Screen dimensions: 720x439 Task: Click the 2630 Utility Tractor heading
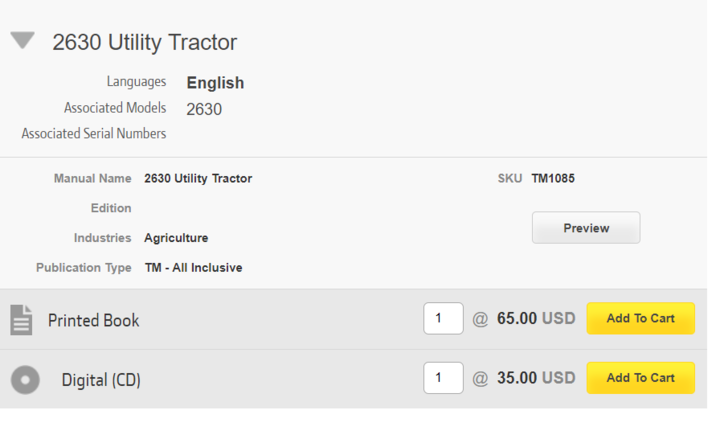click(145, 42)
